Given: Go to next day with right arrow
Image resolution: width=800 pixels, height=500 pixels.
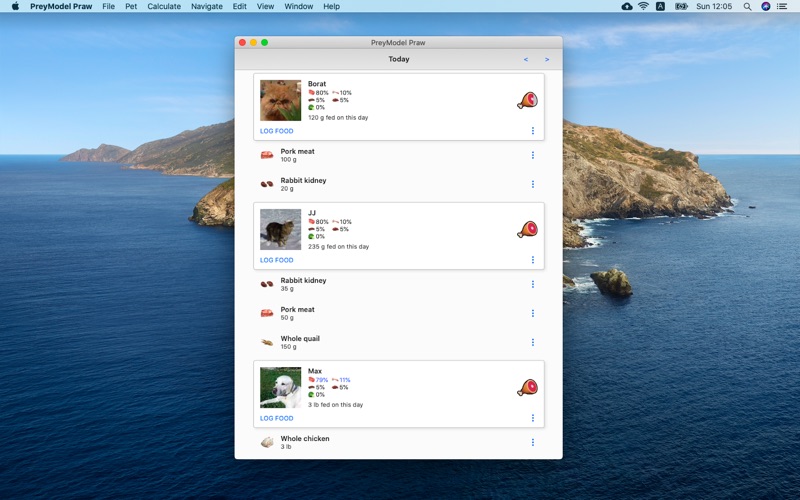Looking at the screenshot, I should [547, 60].
